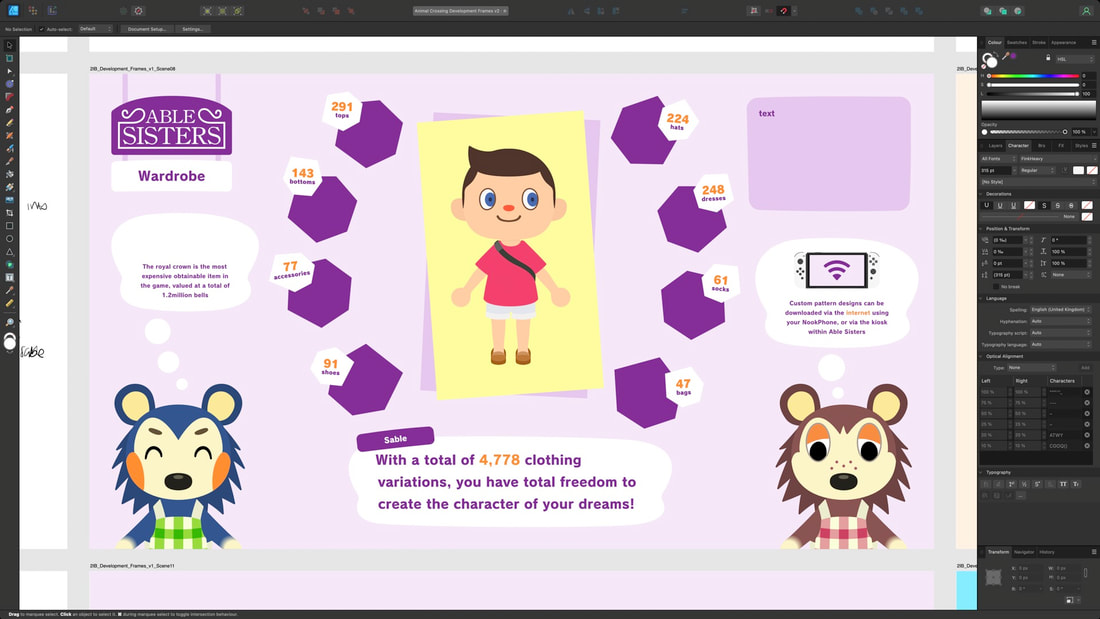Screen dimensions: 1100x619
Task: Switch to the Navigator tab
Action: coord(1024,552)
